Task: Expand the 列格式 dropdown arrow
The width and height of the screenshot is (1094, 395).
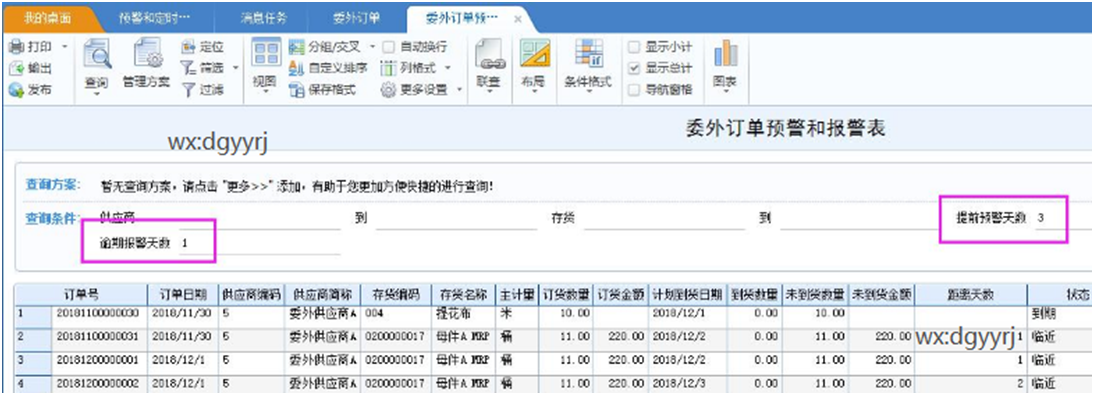Action: (x=447, y=68)
